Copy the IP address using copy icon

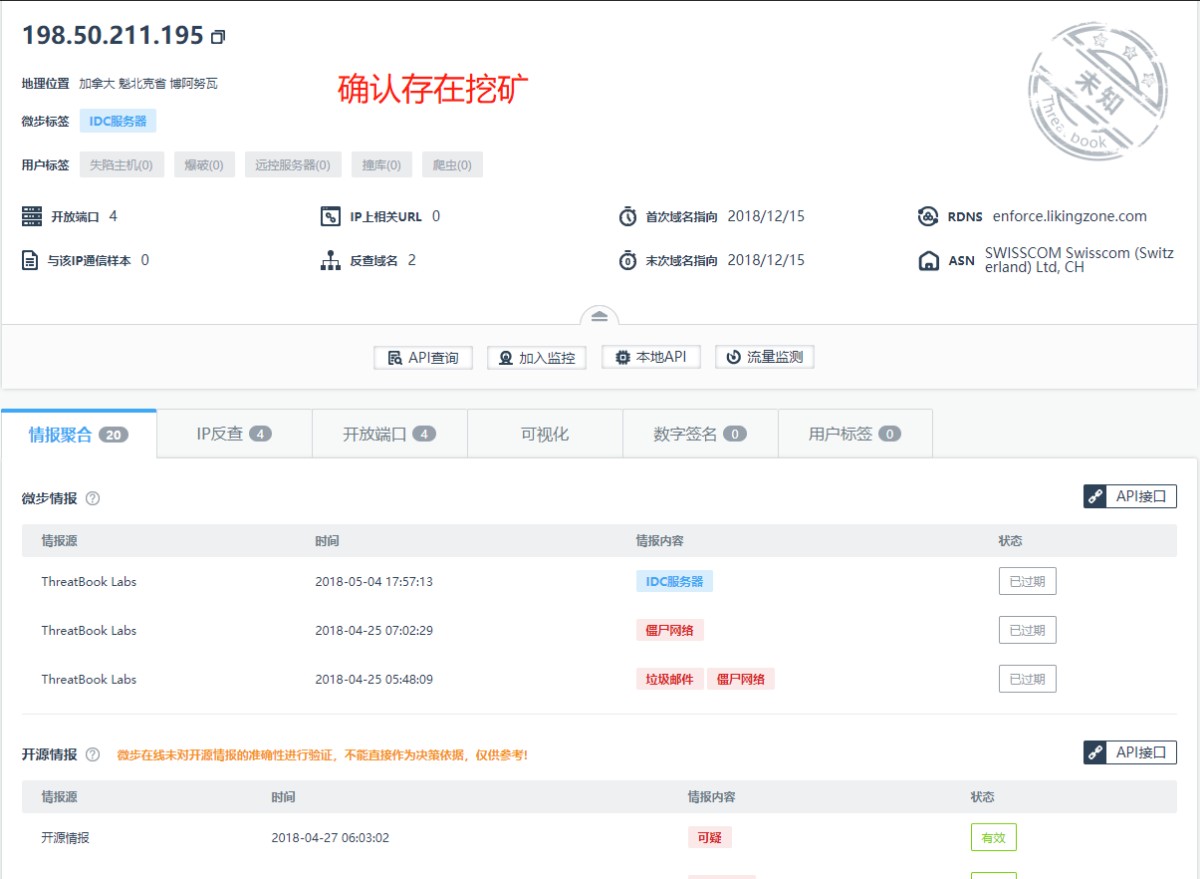coord(218,37)
